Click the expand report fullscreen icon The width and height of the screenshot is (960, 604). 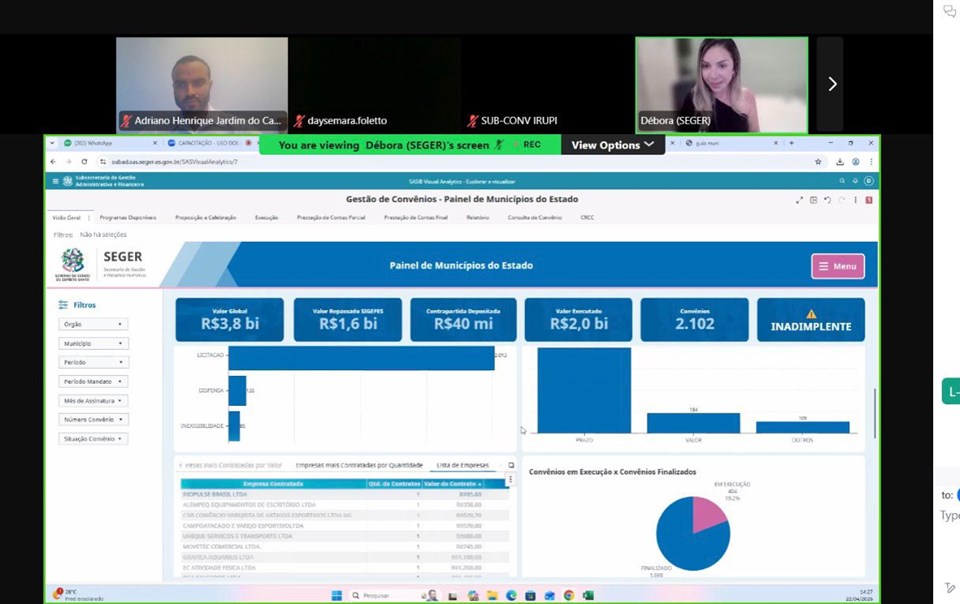(x=799, y=200)
